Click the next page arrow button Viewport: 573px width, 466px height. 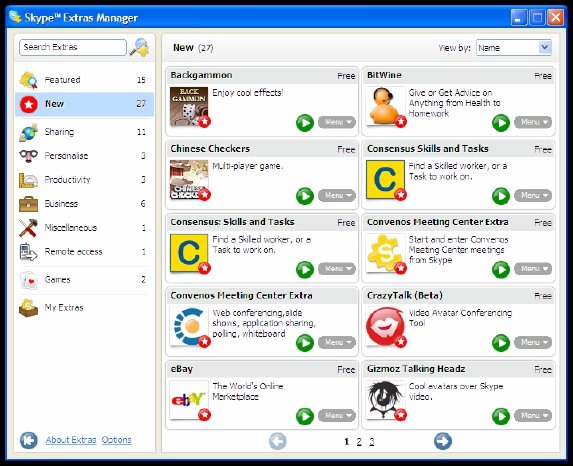tap(443, 441)
